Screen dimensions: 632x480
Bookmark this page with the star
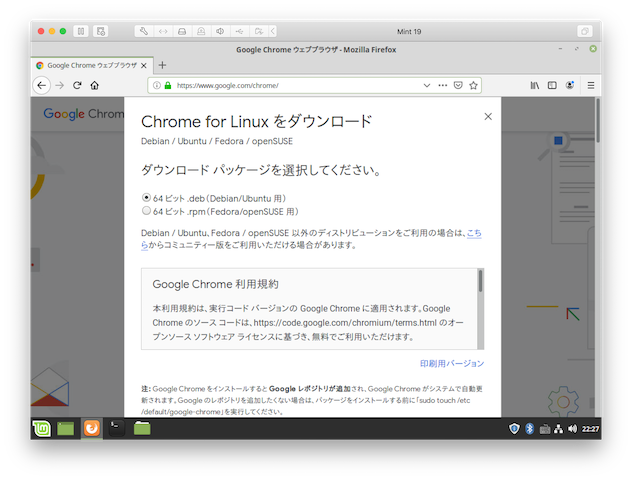tap(473, 85)
